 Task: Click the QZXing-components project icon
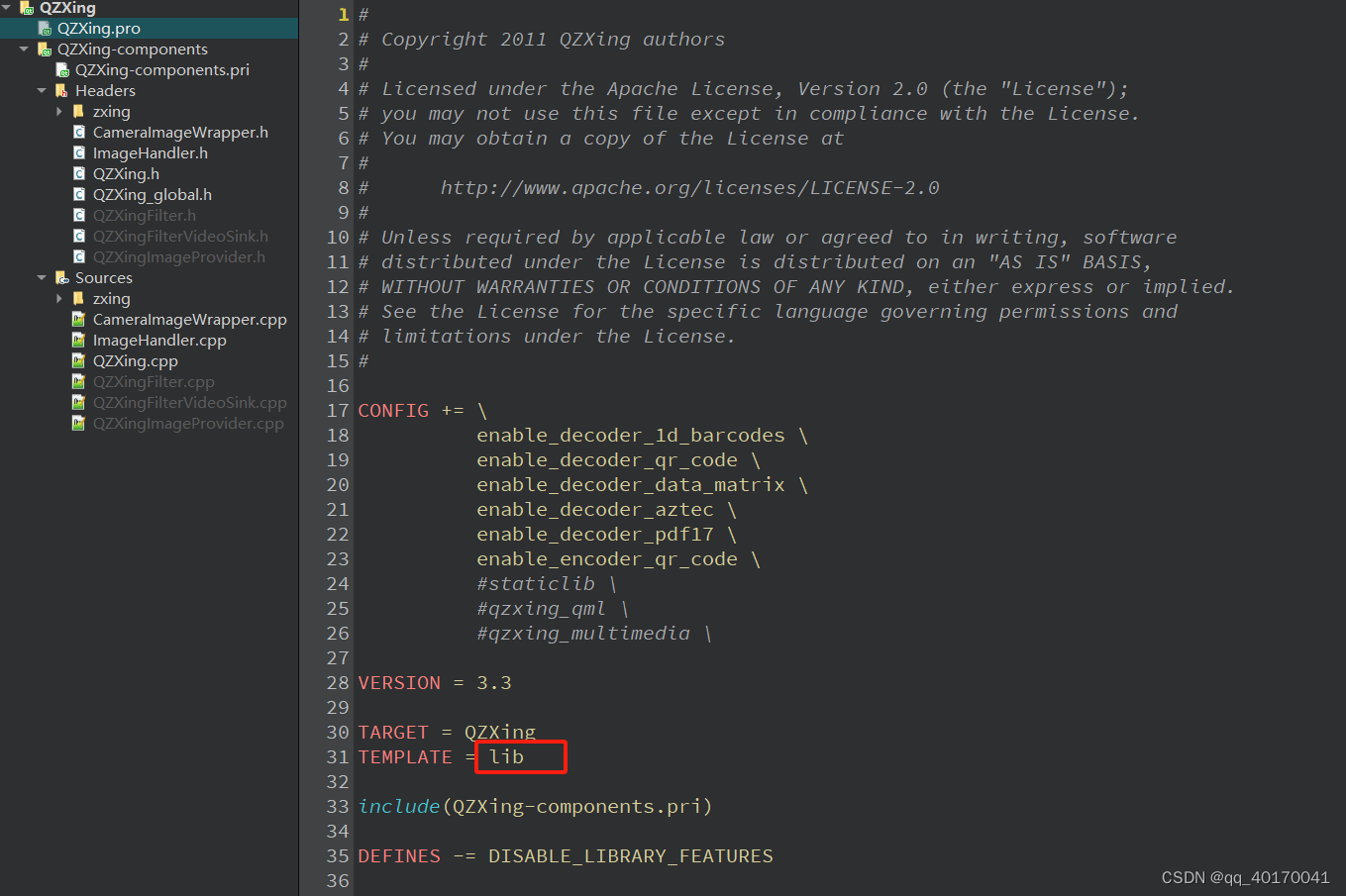pos(45,50)
